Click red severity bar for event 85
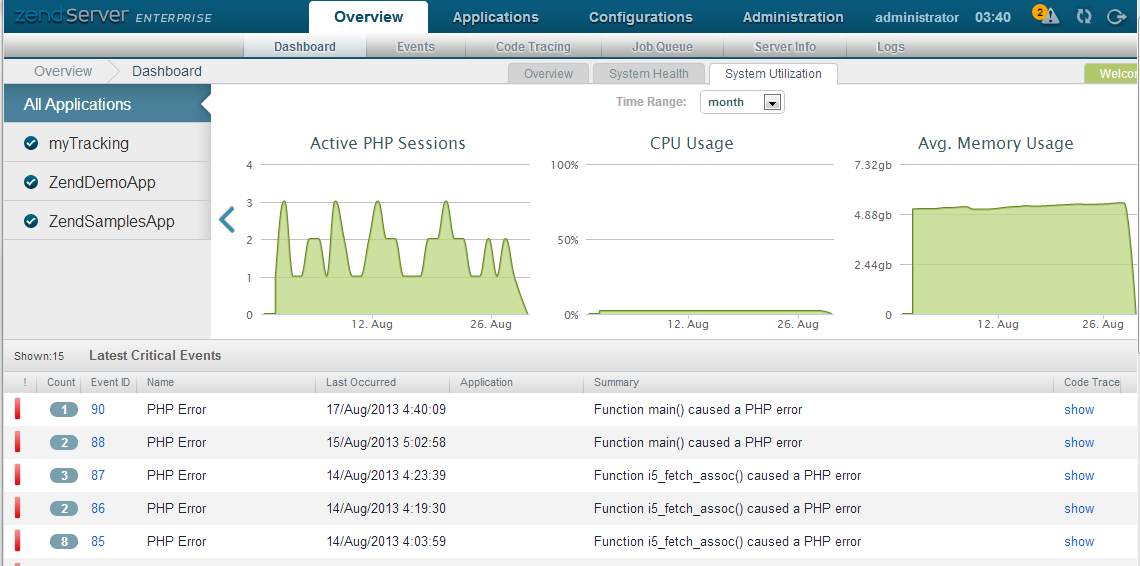Screen dimensions: 1140x566 [x=17, y=541]
